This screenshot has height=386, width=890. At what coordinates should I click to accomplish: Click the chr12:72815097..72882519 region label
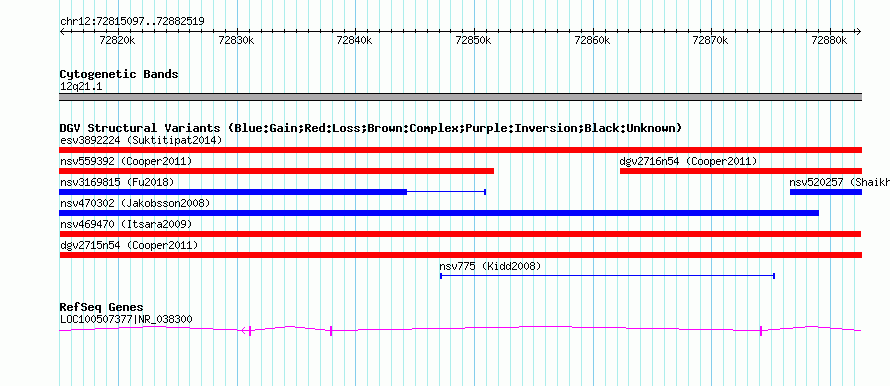132,22
